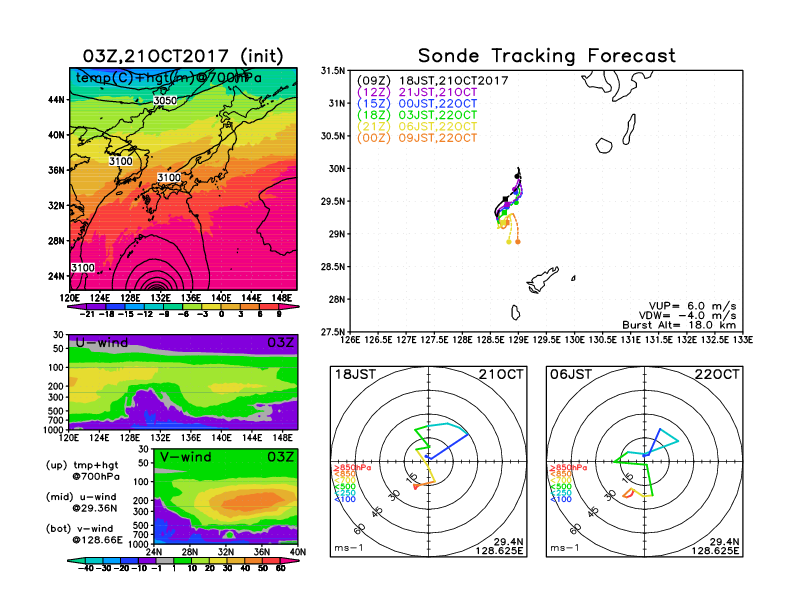Click '03Z' in the V-wind panel
The image size is (792, 612).
click(280, 457)
